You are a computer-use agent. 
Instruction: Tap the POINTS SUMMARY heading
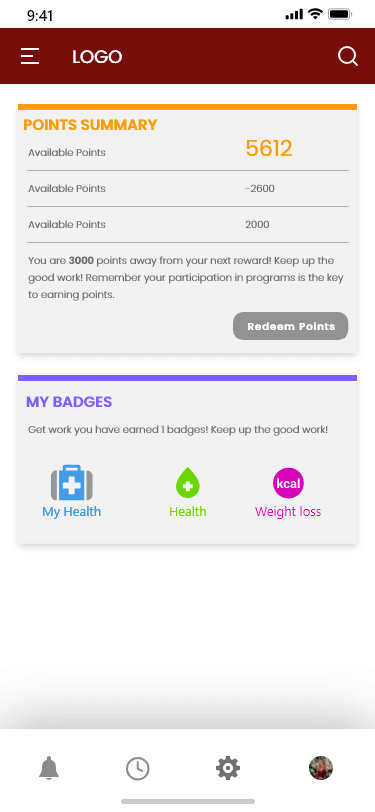click(x=90, y=125)
